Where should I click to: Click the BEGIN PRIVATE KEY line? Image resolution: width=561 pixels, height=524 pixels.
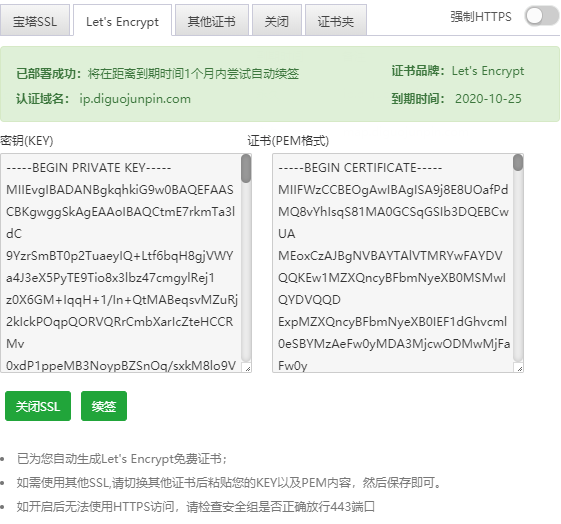[89, 168]
